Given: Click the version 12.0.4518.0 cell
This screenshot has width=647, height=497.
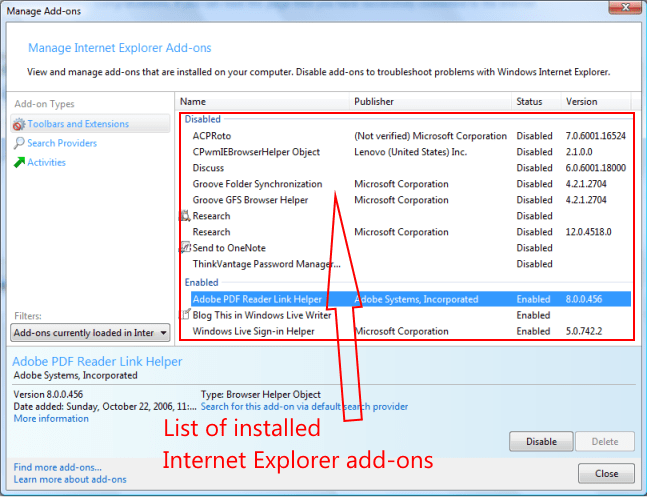Looking at the screenshot, I should (x=588, y=232).
